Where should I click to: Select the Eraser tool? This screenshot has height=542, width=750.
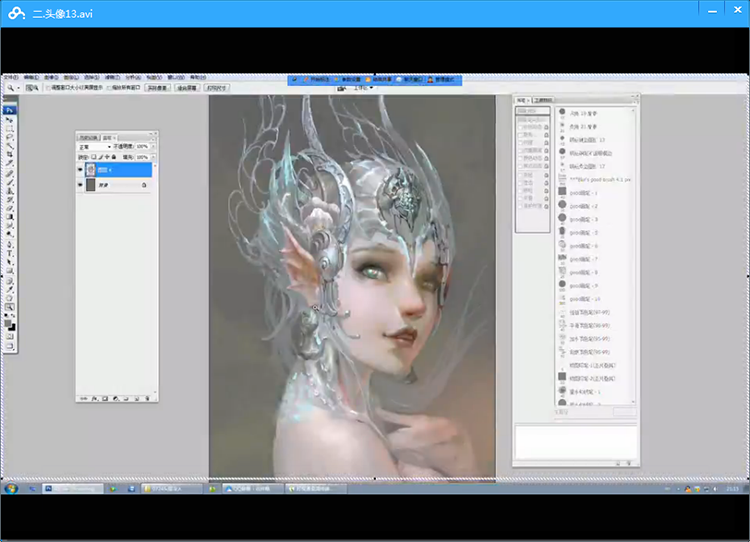point(10,209)
